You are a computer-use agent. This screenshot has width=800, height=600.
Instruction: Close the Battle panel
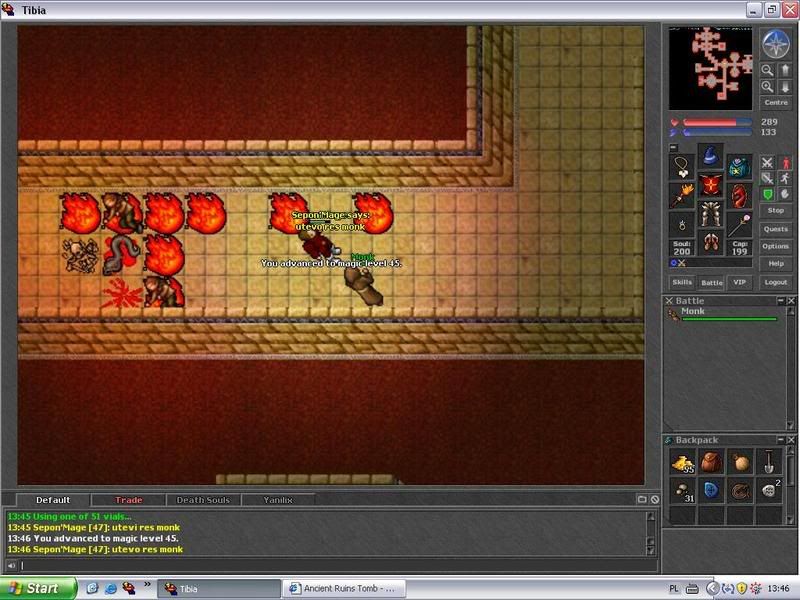(x=791, y=301)
